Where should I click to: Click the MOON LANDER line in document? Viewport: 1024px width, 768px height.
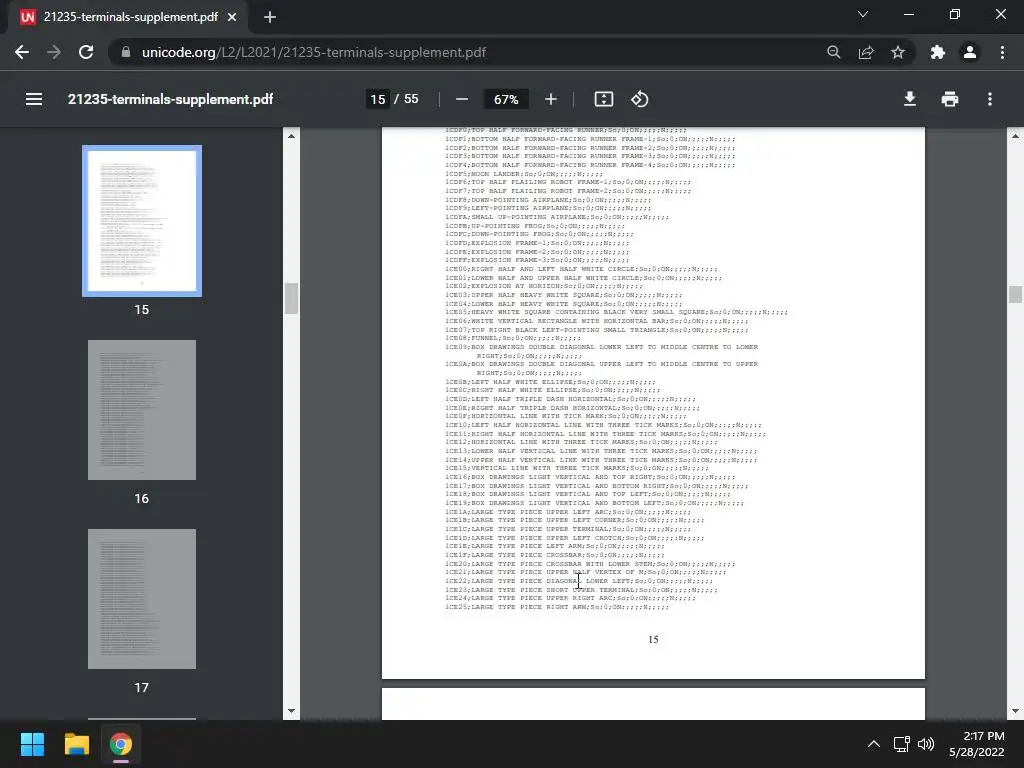524,174
